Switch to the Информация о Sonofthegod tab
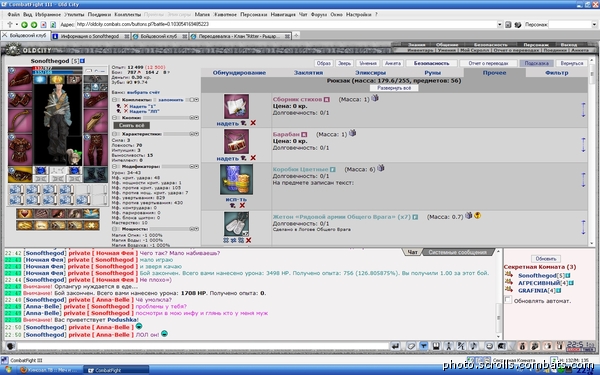This screenshot has width=600, height=375. 91,36
